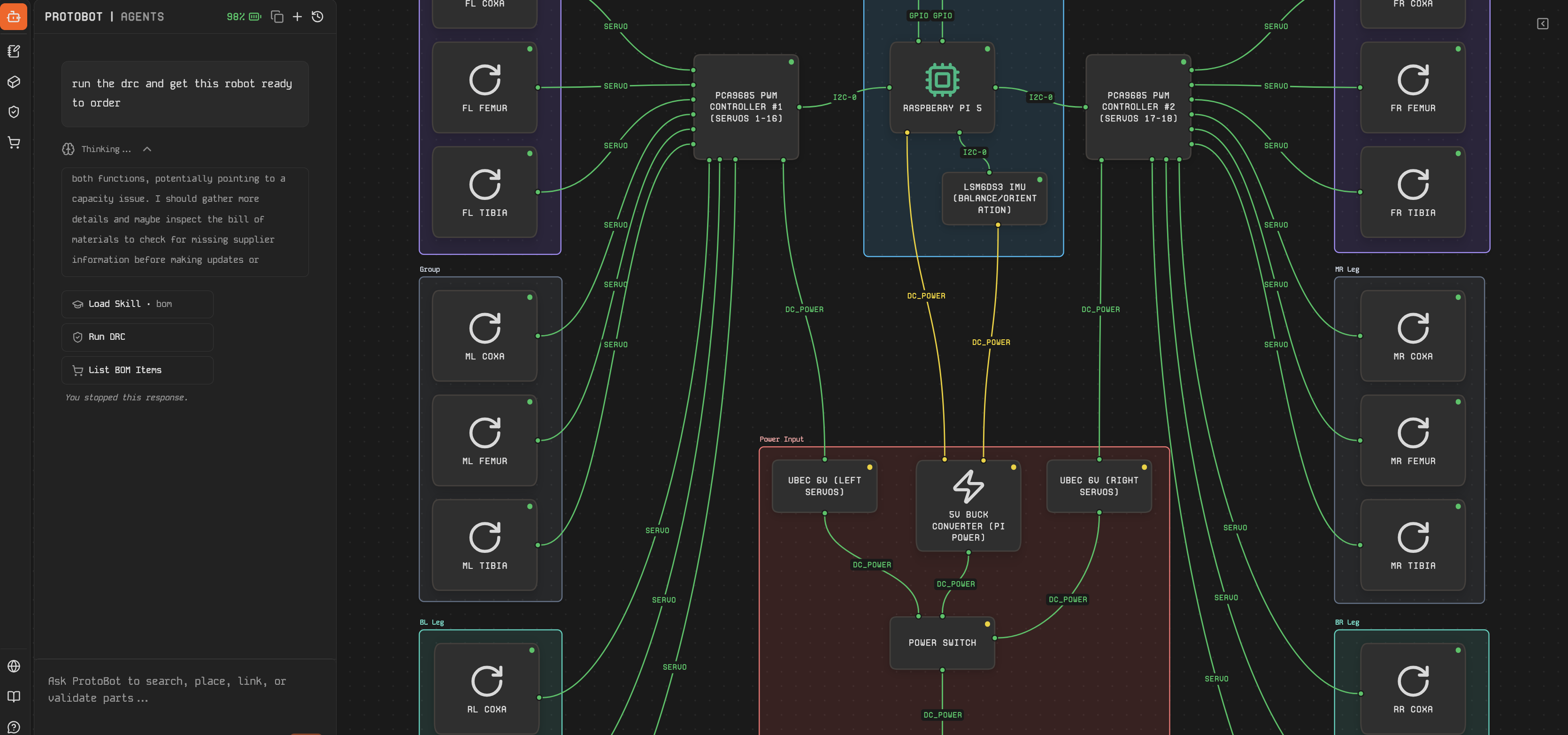Screen dimensions: 1568x735
Task: Open the Load Skill bom step
Action: [x=138, y=304]
